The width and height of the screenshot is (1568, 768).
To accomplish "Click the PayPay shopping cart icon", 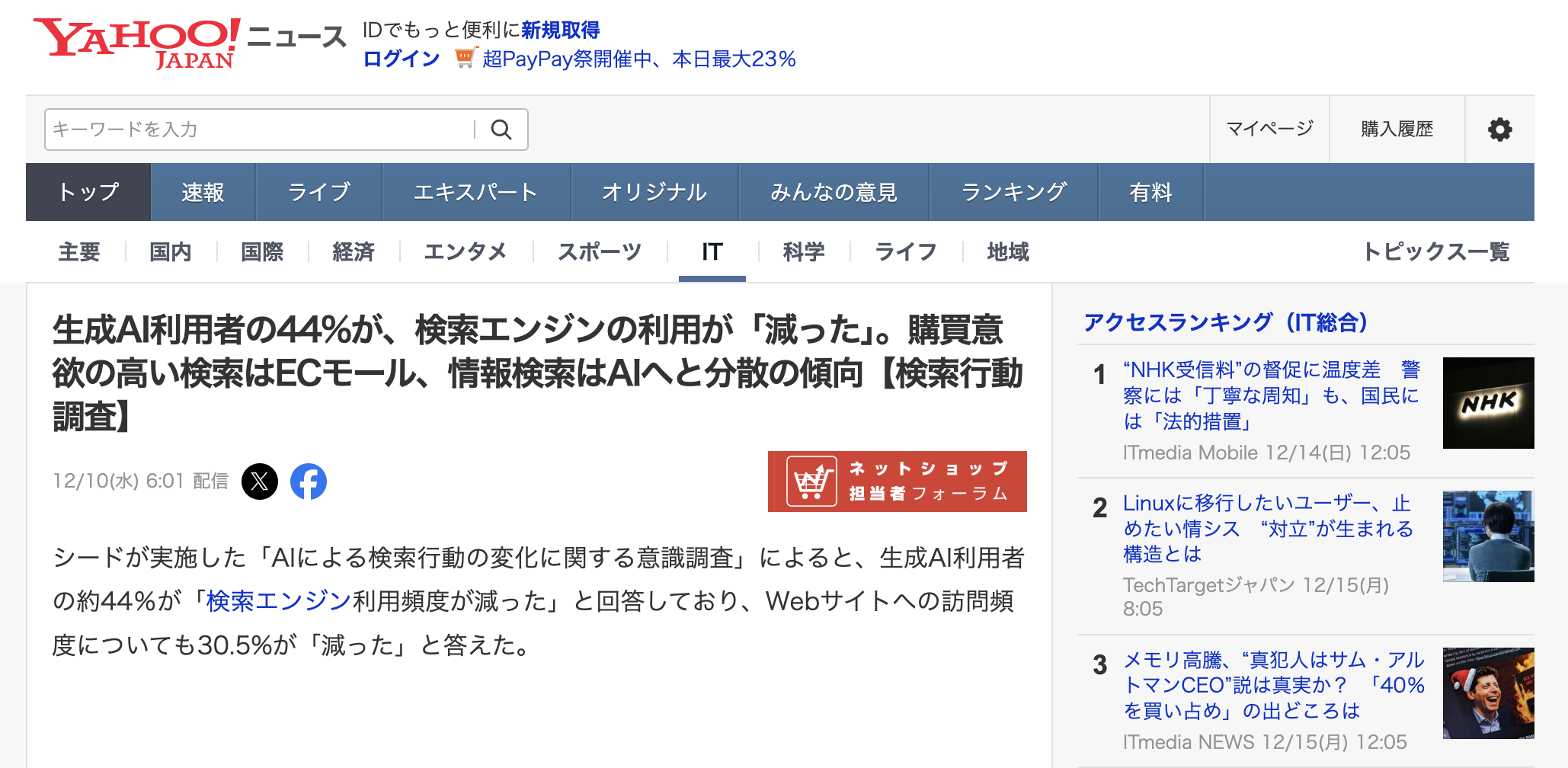I will click(x=465, y=58).
